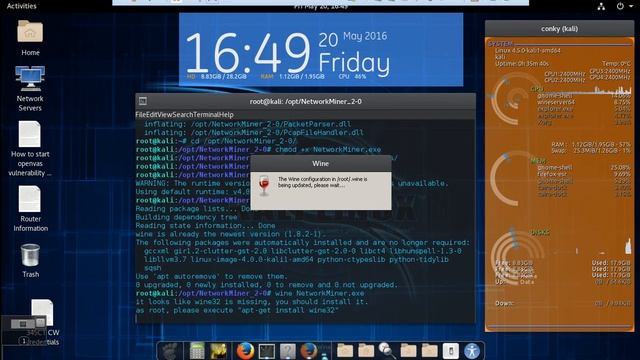
Task: Click the network status icon in the top bar
Action: [x=601, y=6]
